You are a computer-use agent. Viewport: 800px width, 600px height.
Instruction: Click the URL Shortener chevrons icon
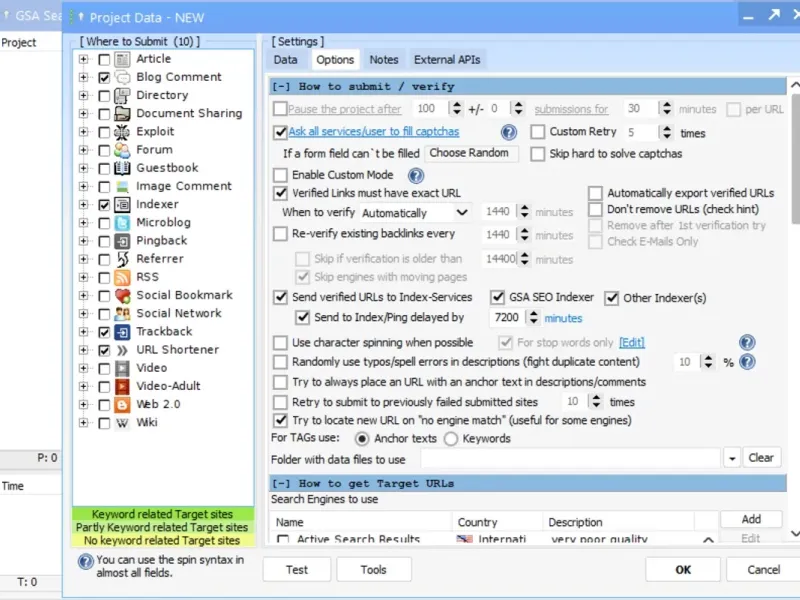click(122, 350)
